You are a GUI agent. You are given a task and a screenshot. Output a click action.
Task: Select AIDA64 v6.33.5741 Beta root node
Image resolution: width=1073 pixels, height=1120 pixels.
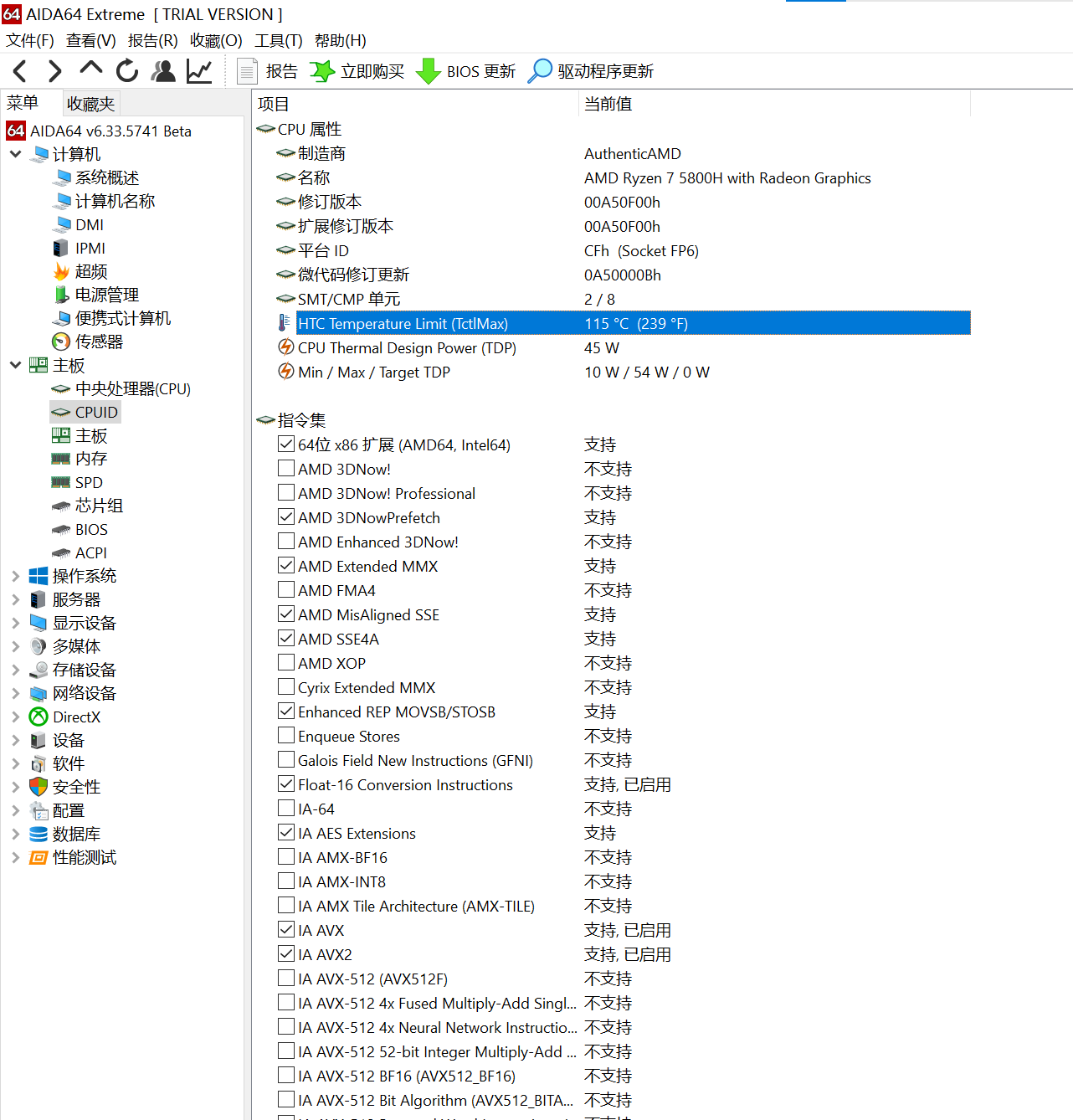coord(99,131)
